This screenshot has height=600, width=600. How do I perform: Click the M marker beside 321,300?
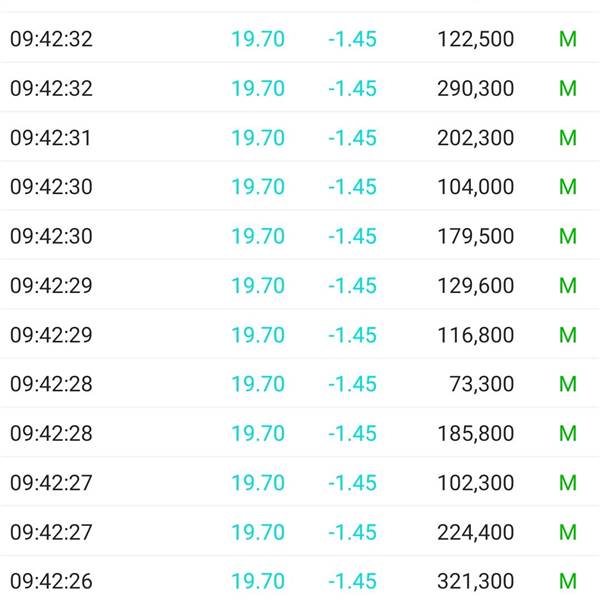click(x=568, y=581)
